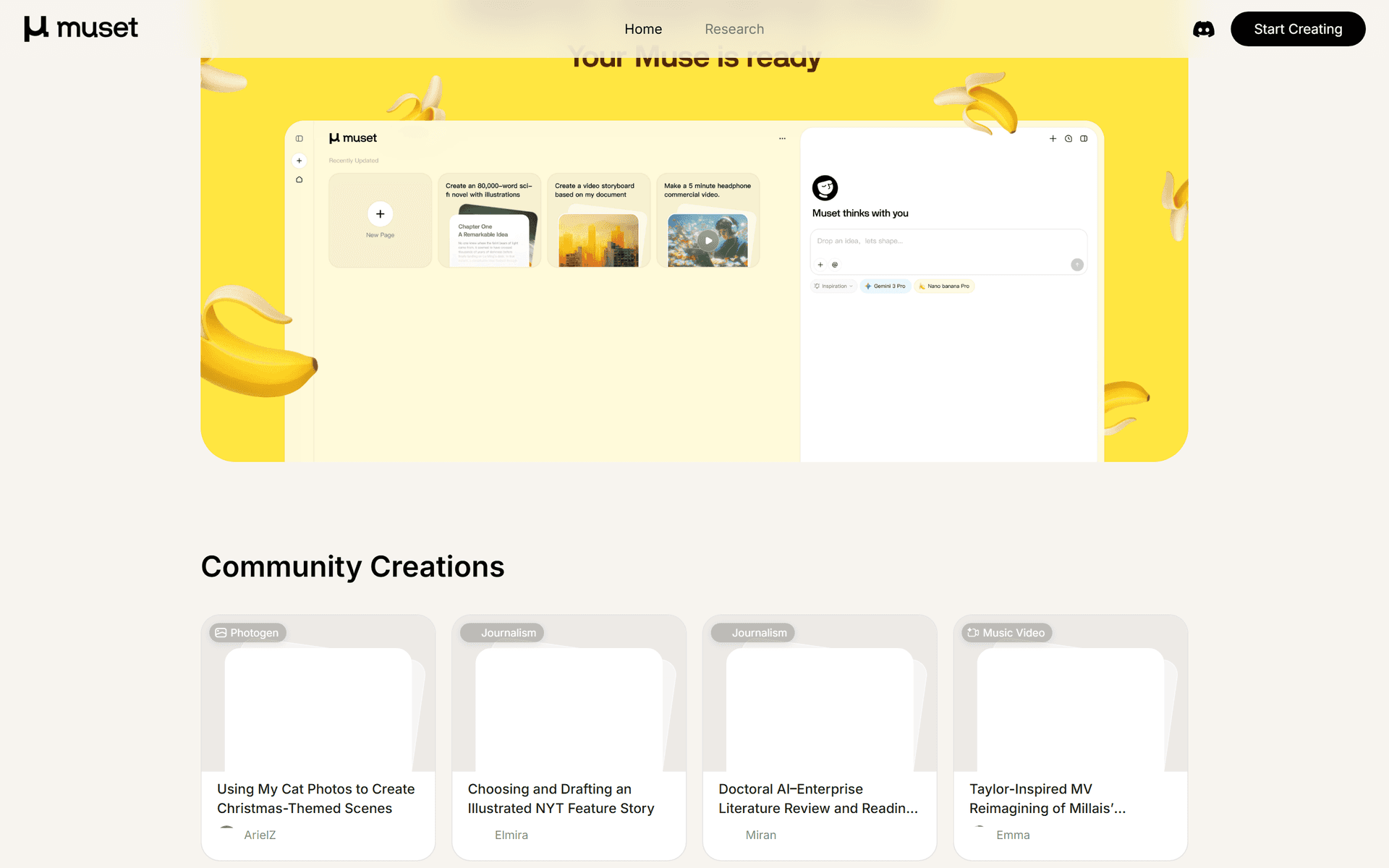
Task: Click the "New Page" label
Action: click(381, 235)
